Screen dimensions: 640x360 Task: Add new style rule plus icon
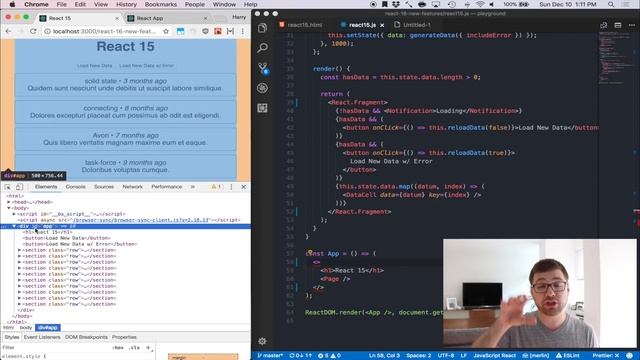149,348
